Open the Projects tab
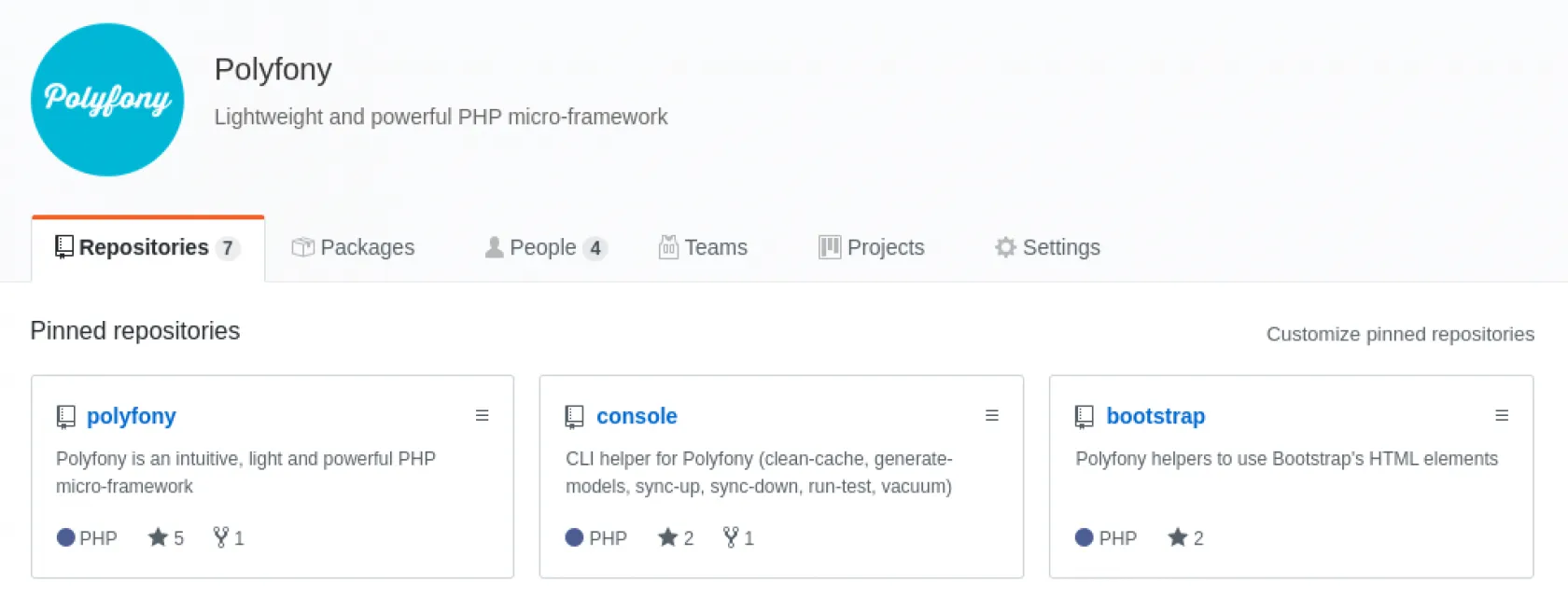The width and height of the screenshot is (1568, 611). coord(872,247)
